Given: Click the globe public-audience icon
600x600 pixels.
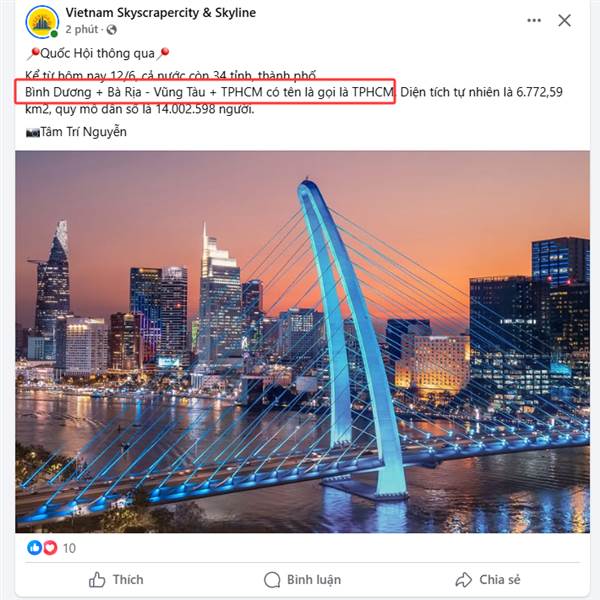Looking at the screenshot, I should (111, 29).
